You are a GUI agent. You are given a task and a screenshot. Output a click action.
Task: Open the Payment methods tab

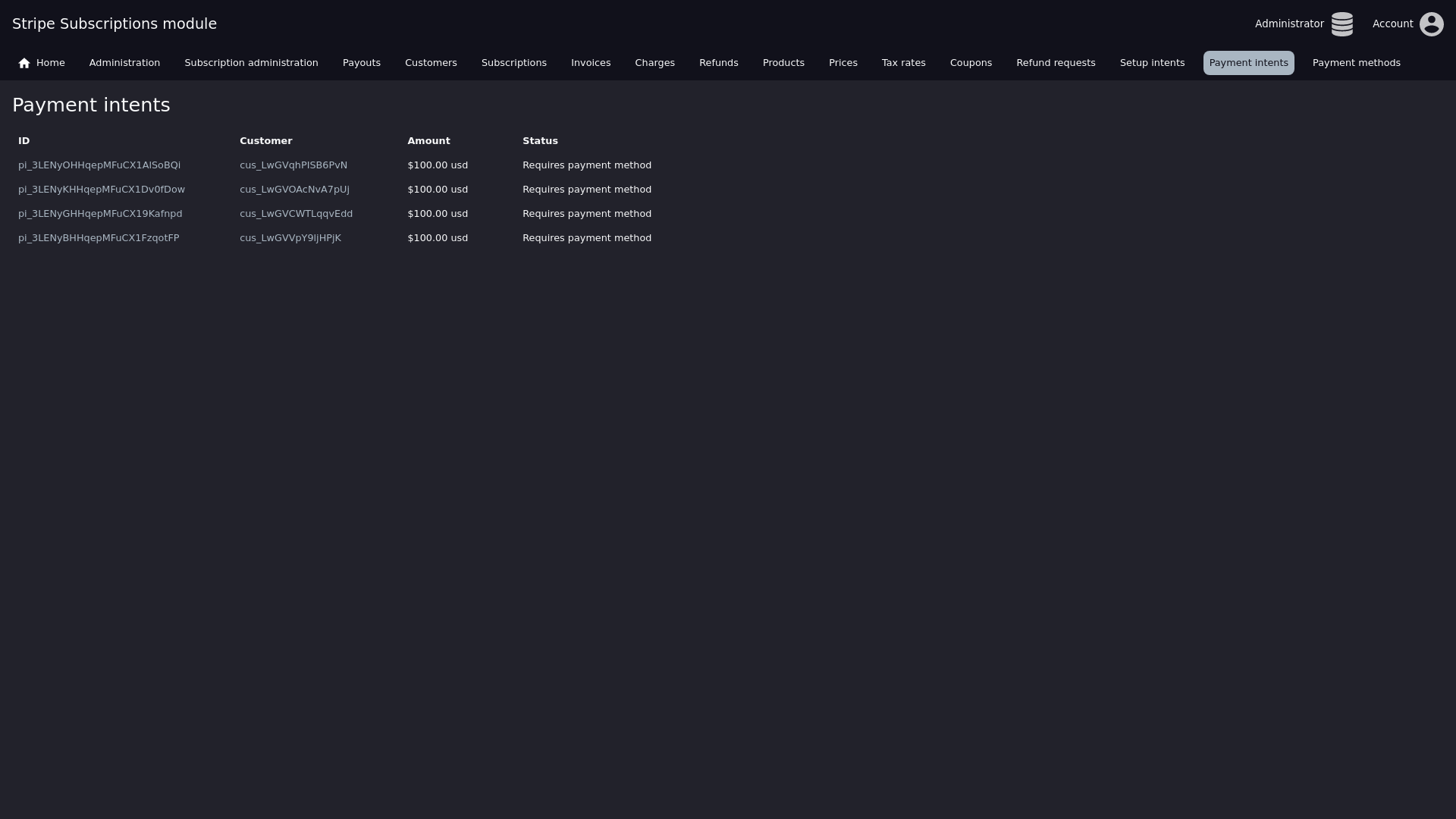(1356, 63)
